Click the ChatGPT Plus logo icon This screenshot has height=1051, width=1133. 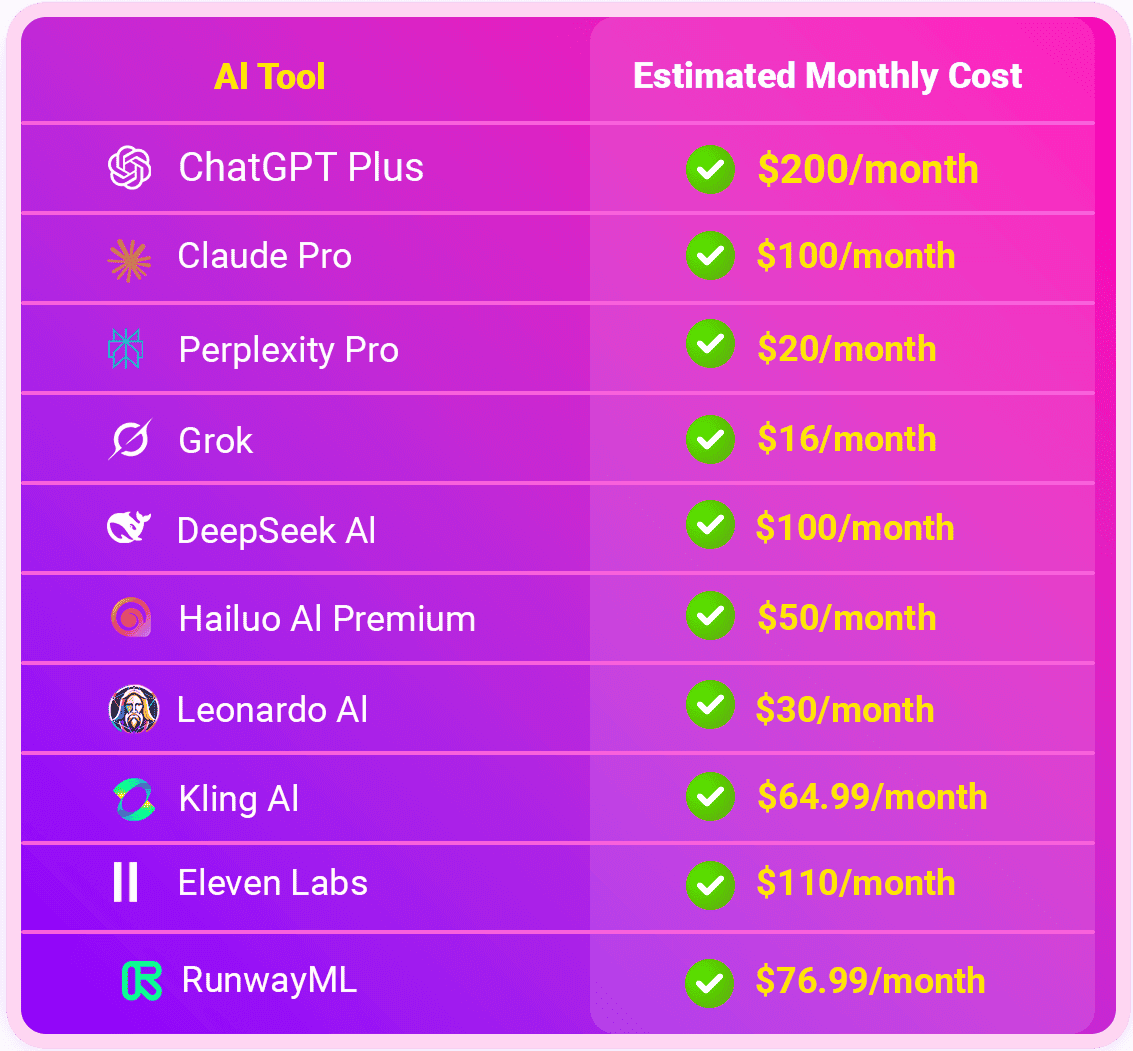(x=129, y=168)
